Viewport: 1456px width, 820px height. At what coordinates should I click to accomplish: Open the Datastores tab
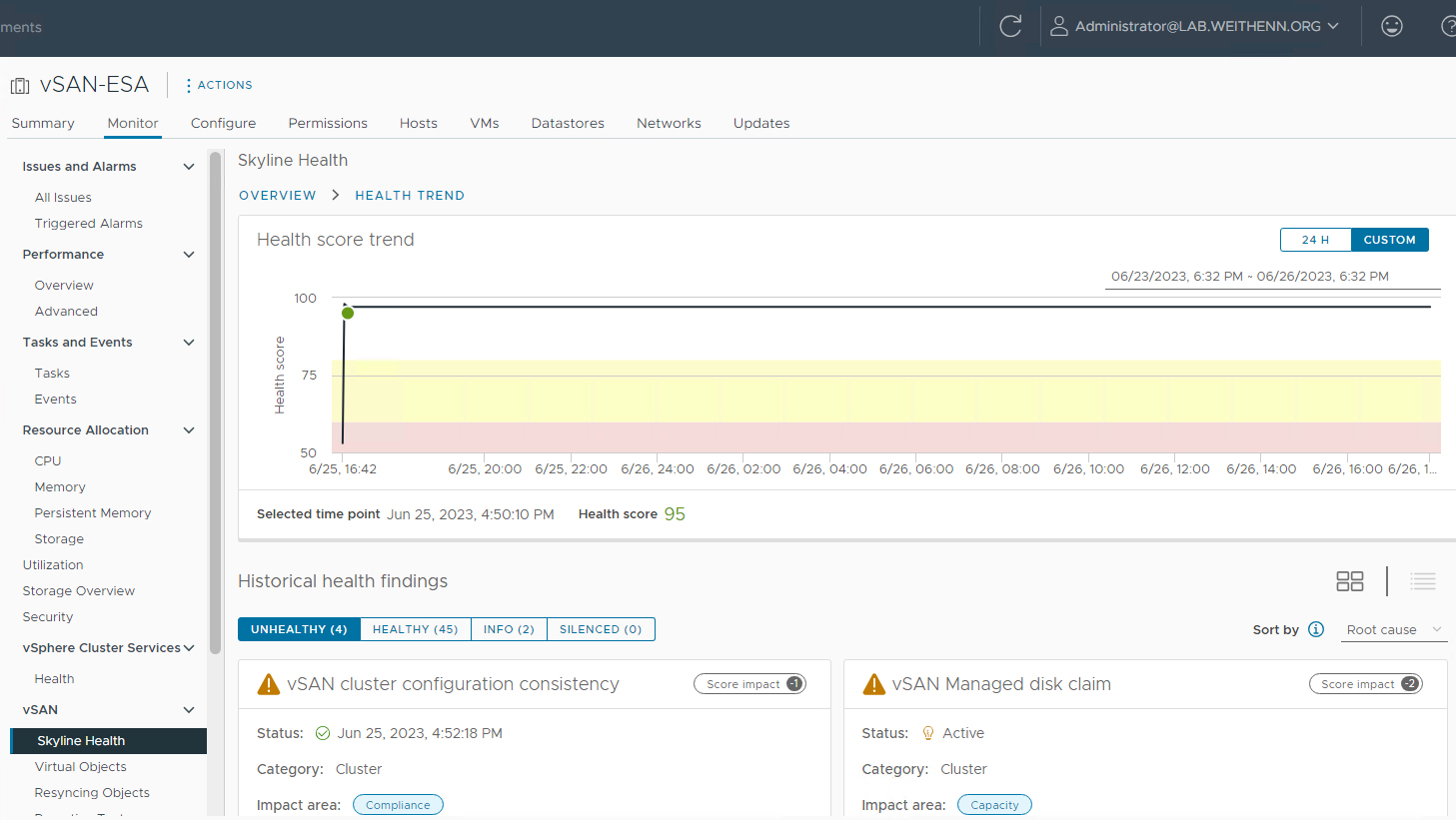[x=568, y=123]
